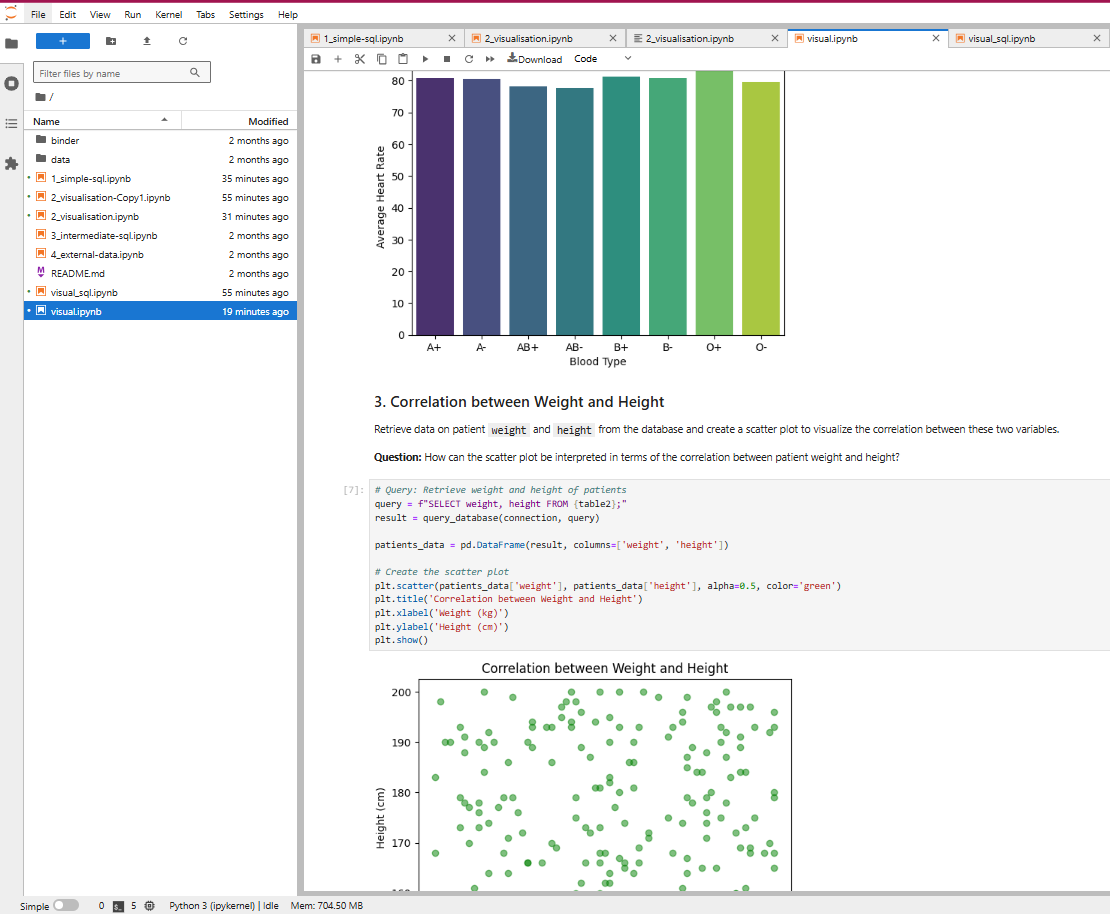Close the visual_sql.ipynb tab
1110x915 pixels.
(x=1097, y=38)
